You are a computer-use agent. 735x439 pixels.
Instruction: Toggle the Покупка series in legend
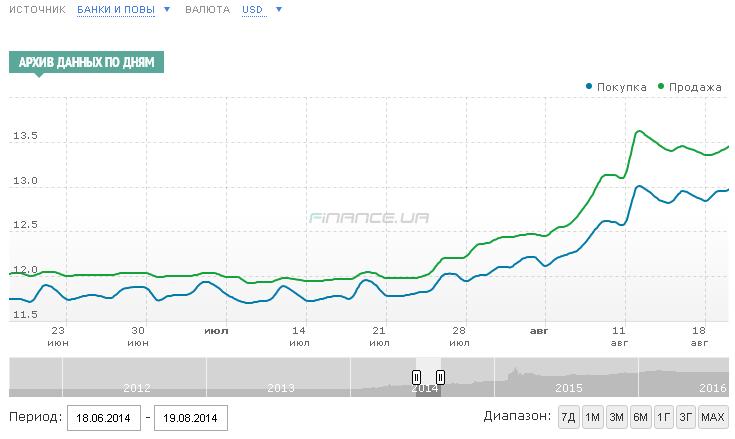click(621, 87)
